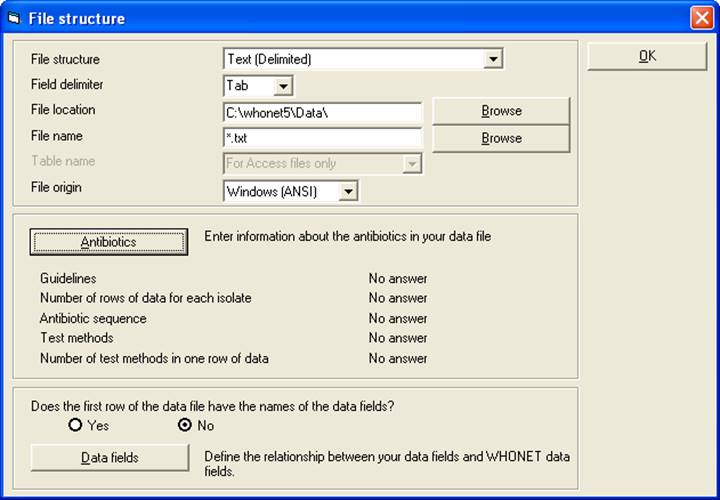
Task: Click Number of test methods in one row
Action: (154, 358)
